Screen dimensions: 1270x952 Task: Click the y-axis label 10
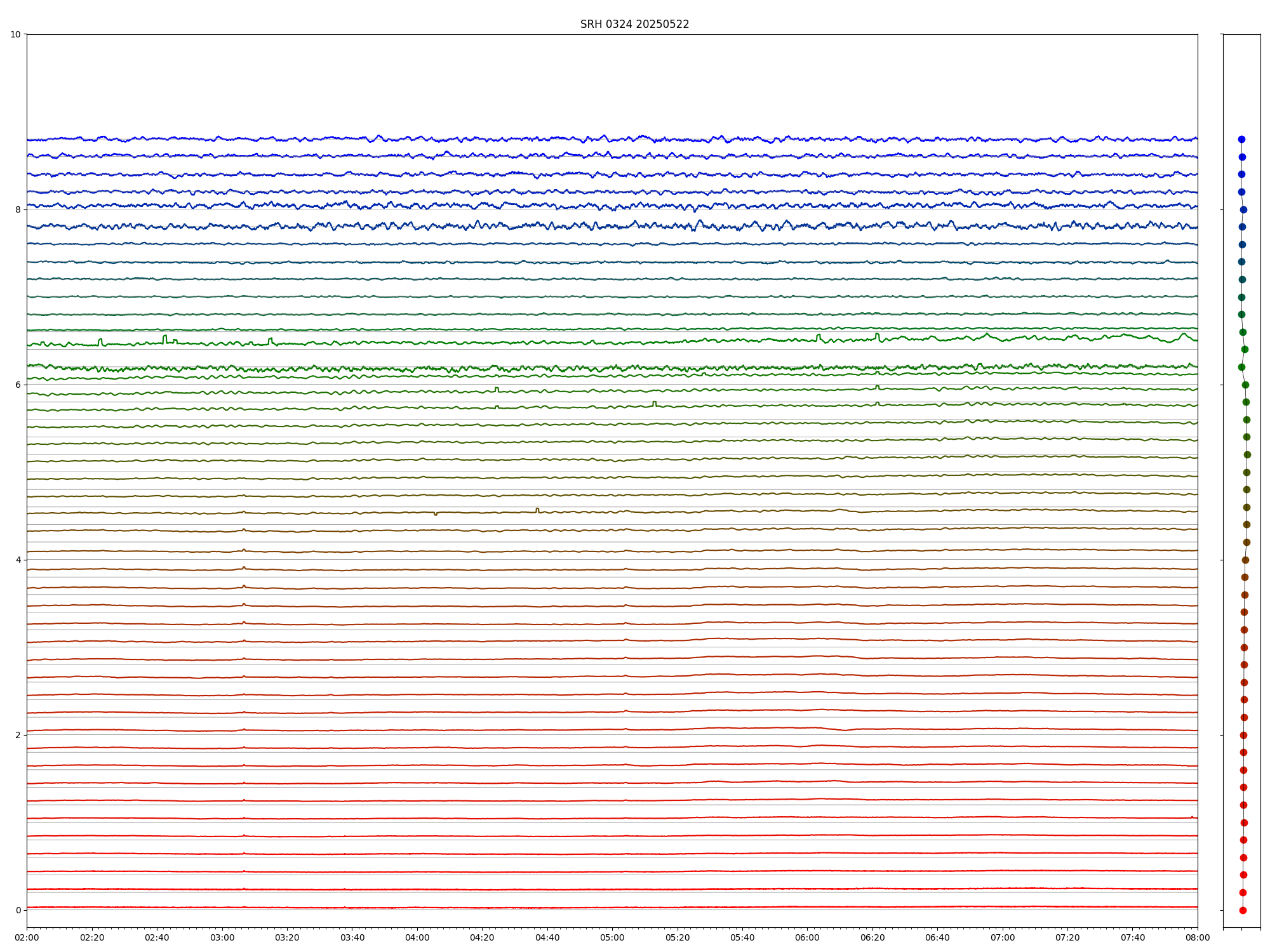(x=15, y=34)
